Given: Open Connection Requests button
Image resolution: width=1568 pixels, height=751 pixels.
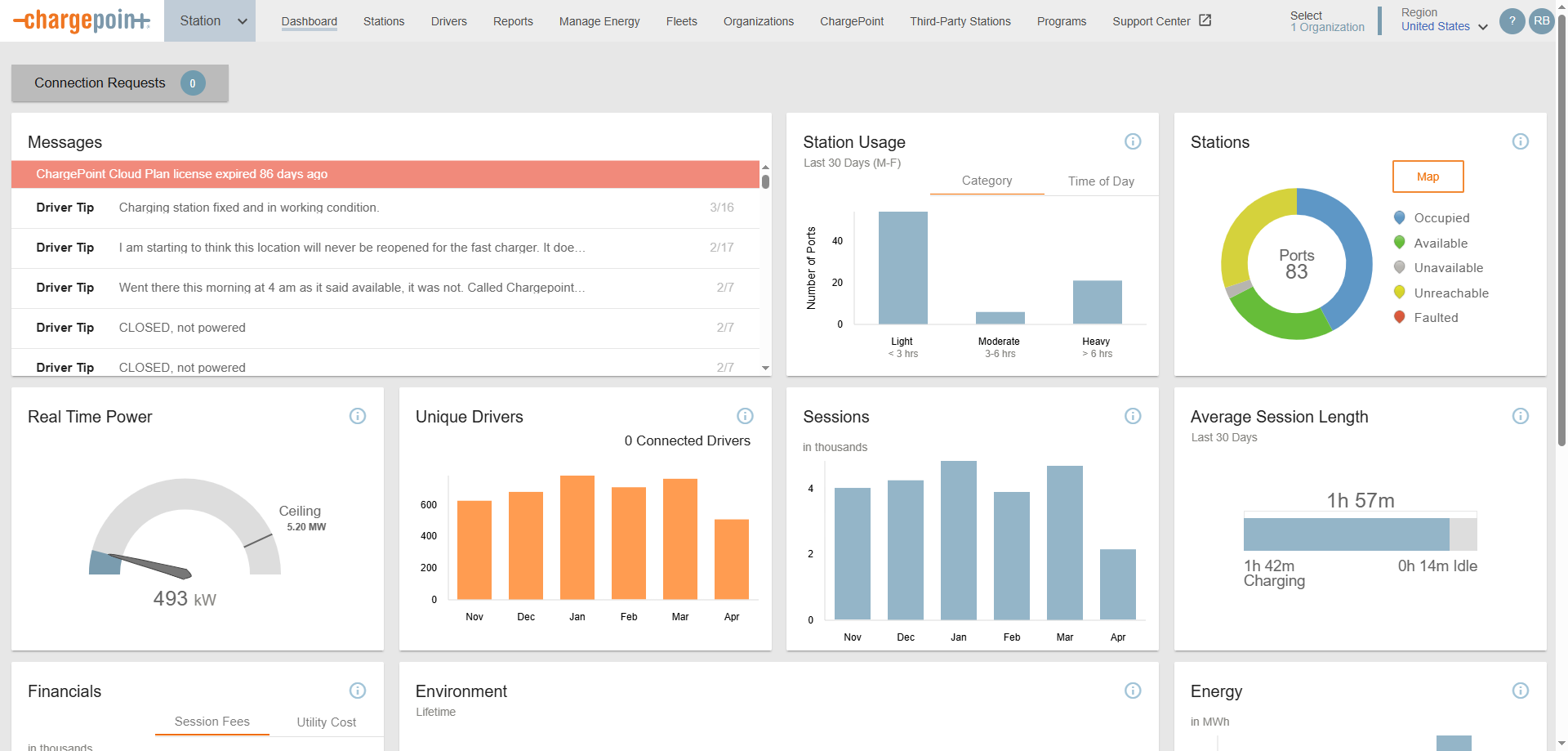Looking at the screenshot, I should click(x=119, y=83).
